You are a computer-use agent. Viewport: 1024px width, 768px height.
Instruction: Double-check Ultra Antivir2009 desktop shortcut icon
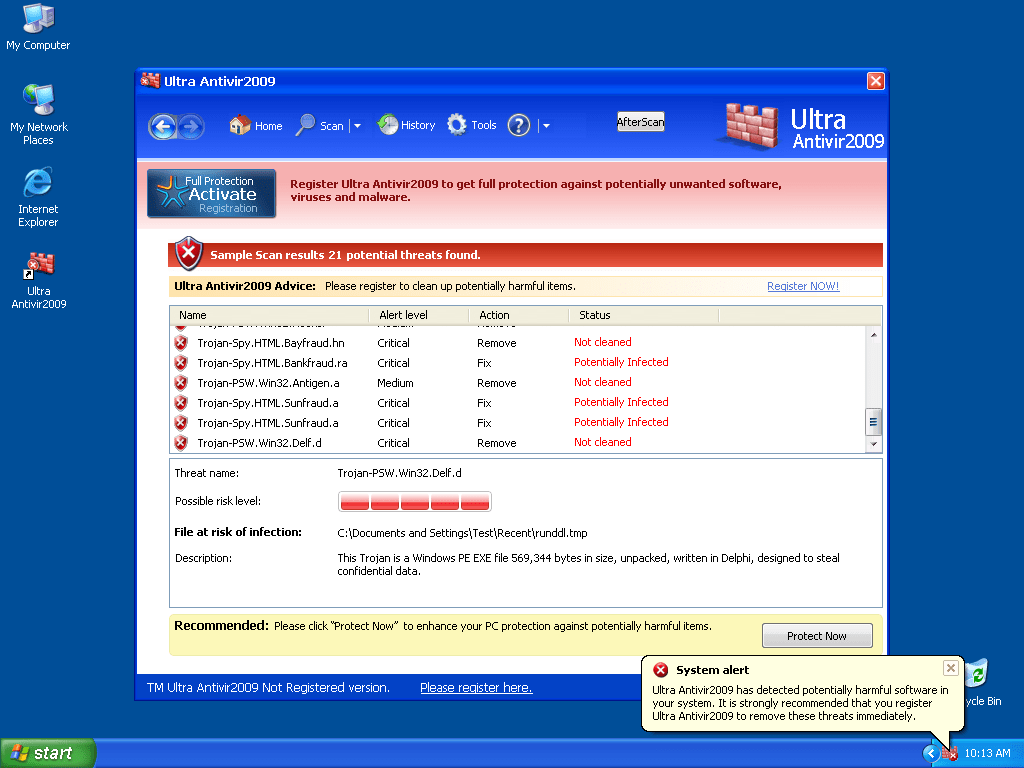pos(39,266)
